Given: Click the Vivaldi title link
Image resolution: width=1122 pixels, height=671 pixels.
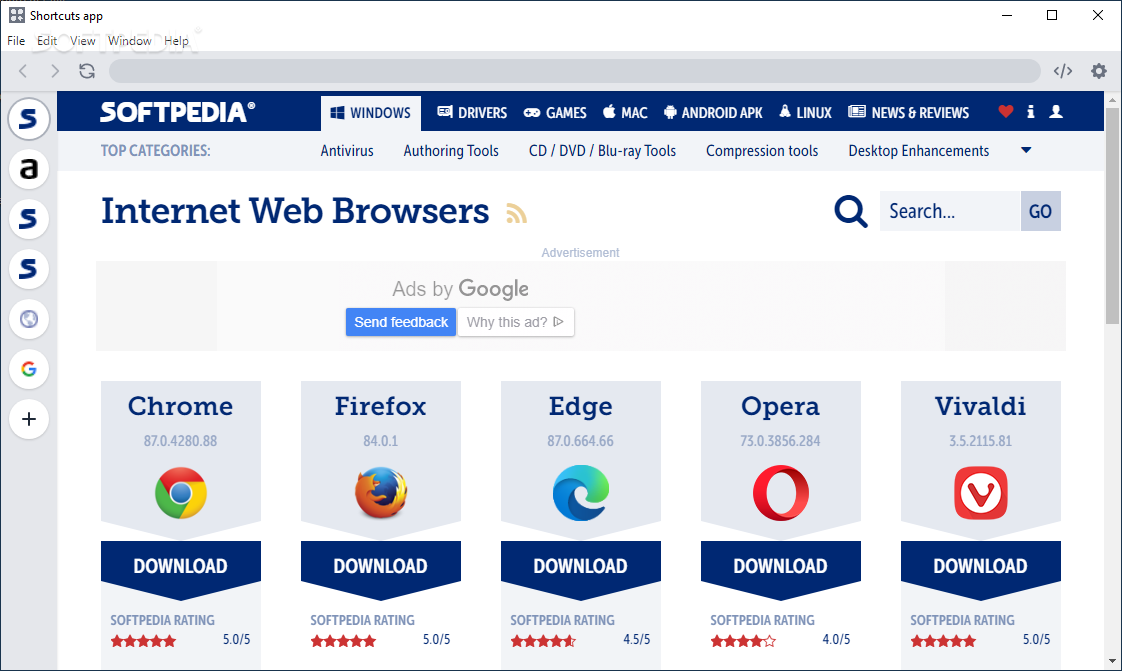Looking at the screenshot, I should 980,406.
